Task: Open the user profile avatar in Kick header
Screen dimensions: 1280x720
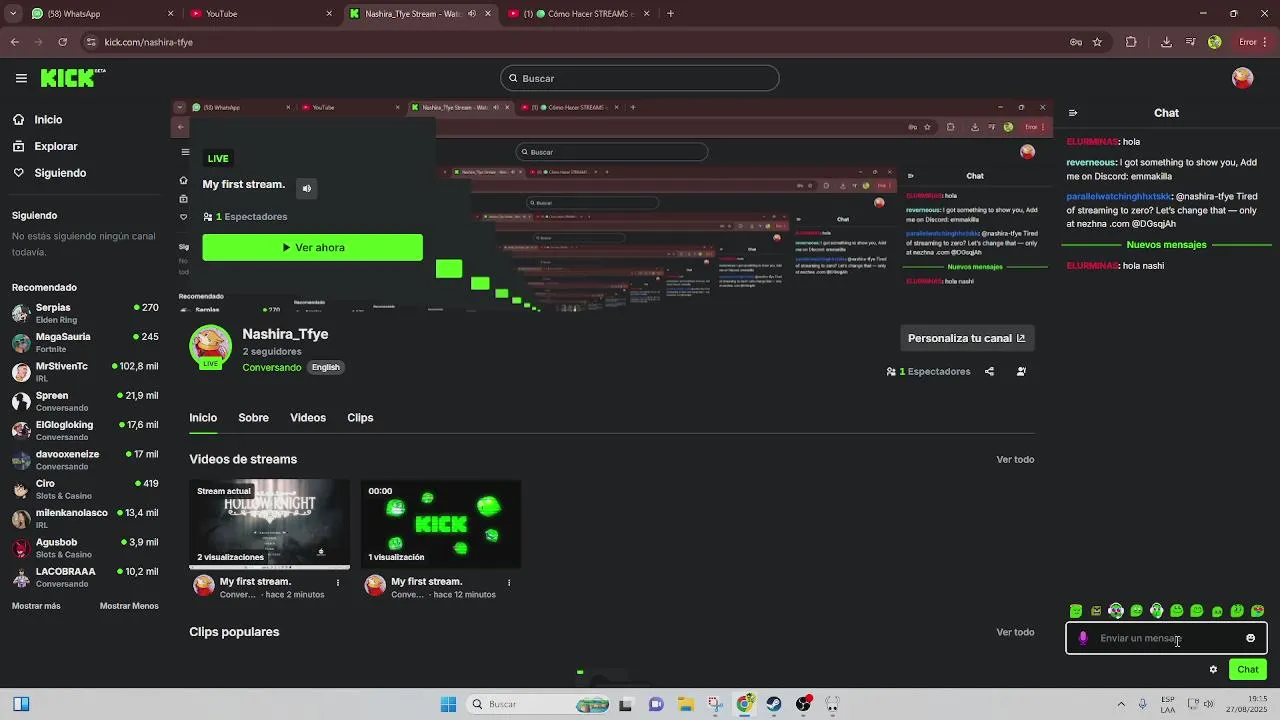Action: (x=1243, y=78)
